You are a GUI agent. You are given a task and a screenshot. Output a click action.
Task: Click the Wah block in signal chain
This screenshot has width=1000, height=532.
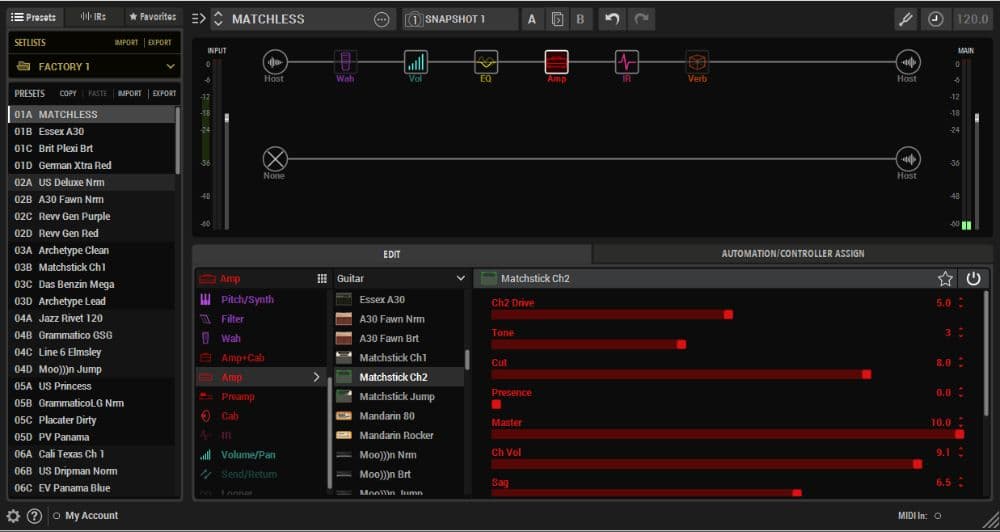click(345, 62)
